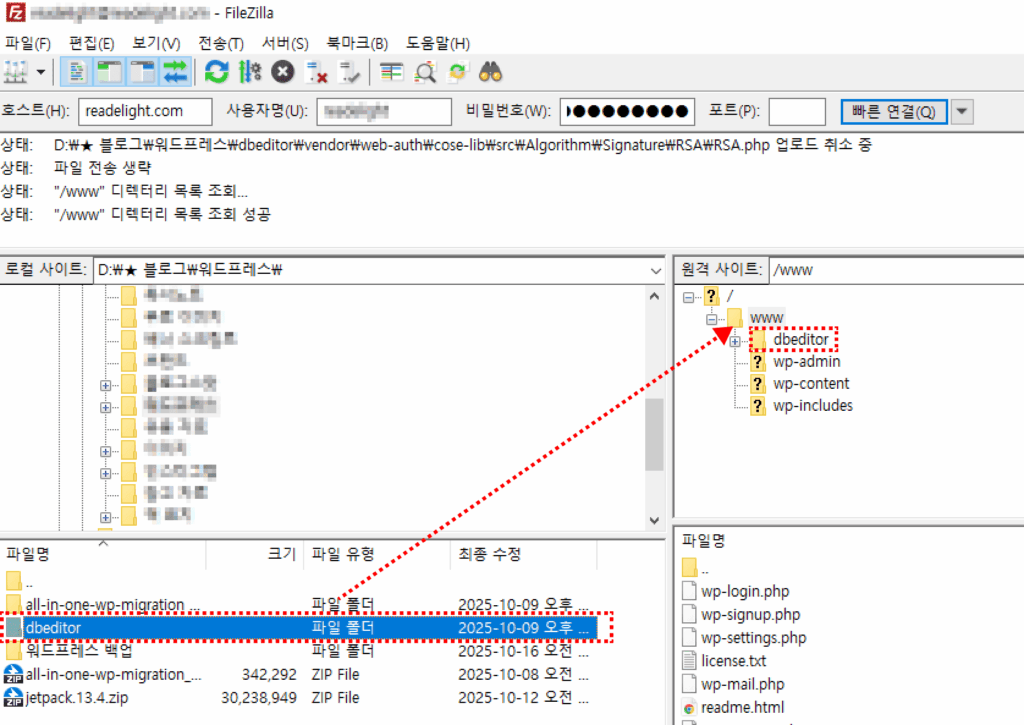
Task: Open quick connect history dropdown arrow
Action: coord(962,111)
